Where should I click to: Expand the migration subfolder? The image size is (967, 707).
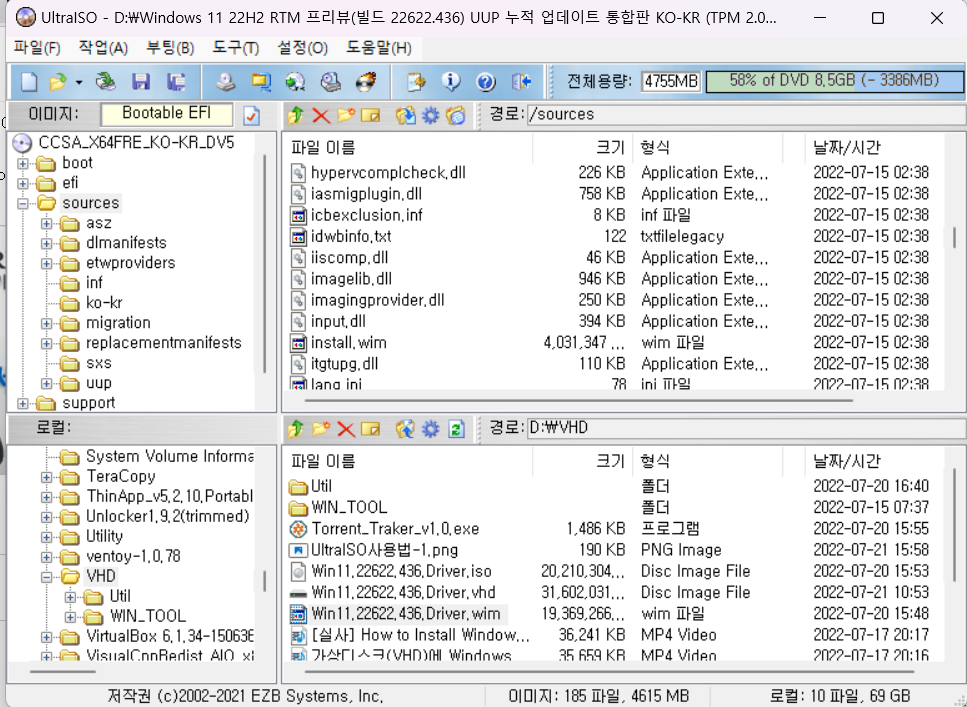point(47,323)
